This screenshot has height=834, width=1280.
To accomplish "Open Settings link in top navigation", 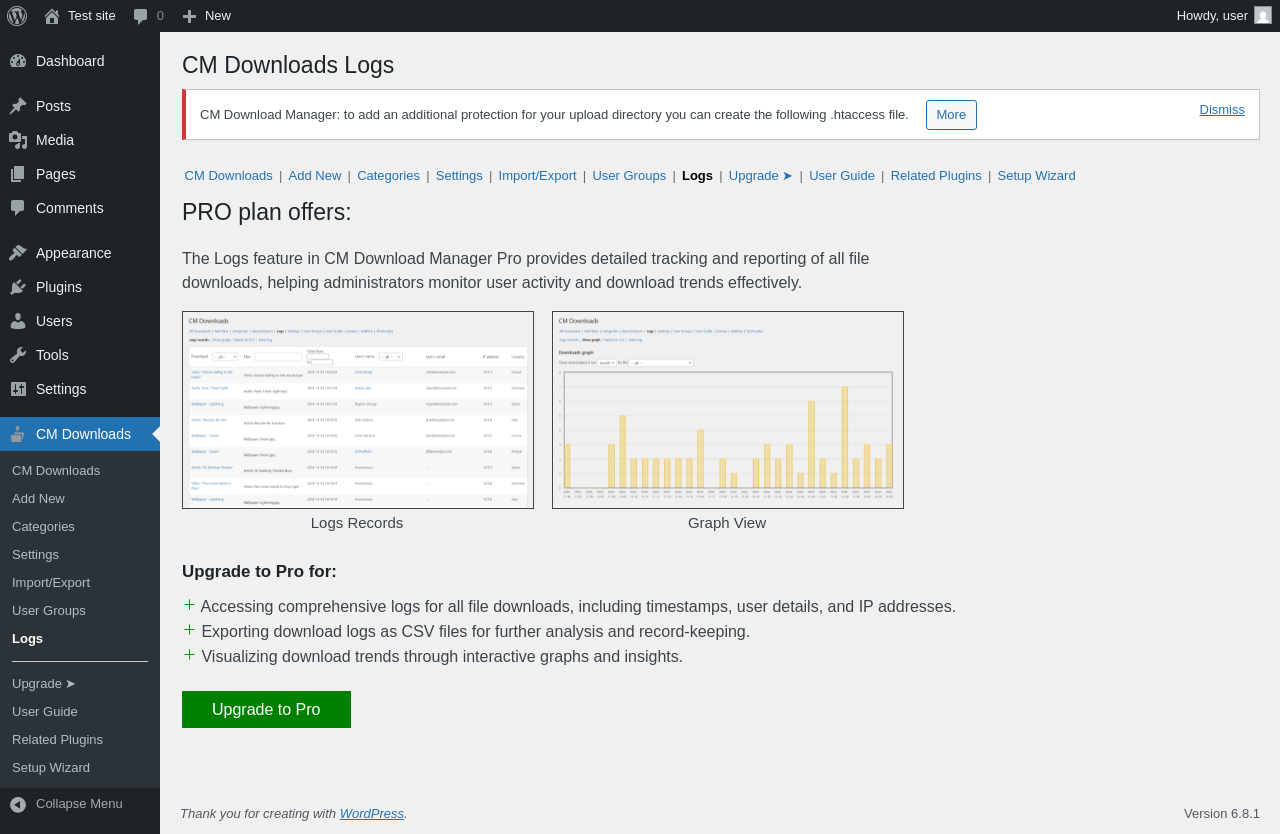I will point(459,175).
